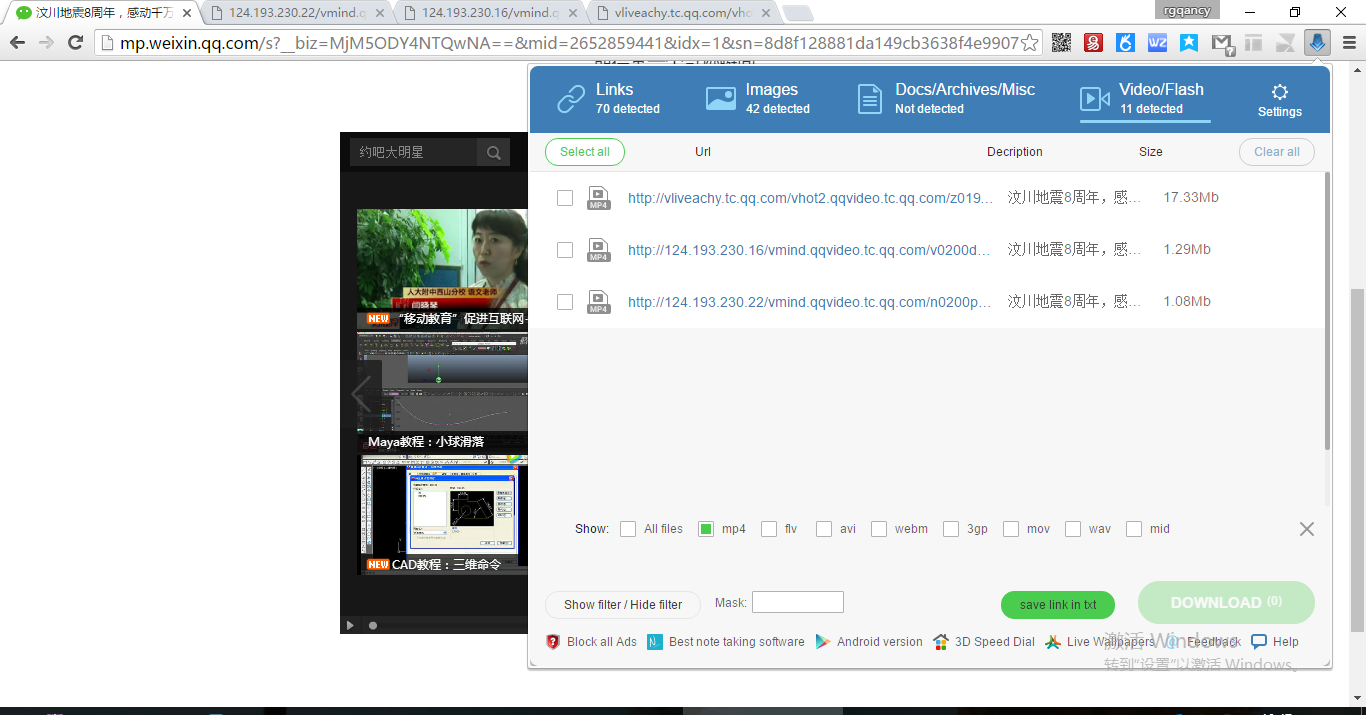This screenshot has width=1366, height=715.
Task: Click the Clear all button
Action: (x=1277, y=152)
